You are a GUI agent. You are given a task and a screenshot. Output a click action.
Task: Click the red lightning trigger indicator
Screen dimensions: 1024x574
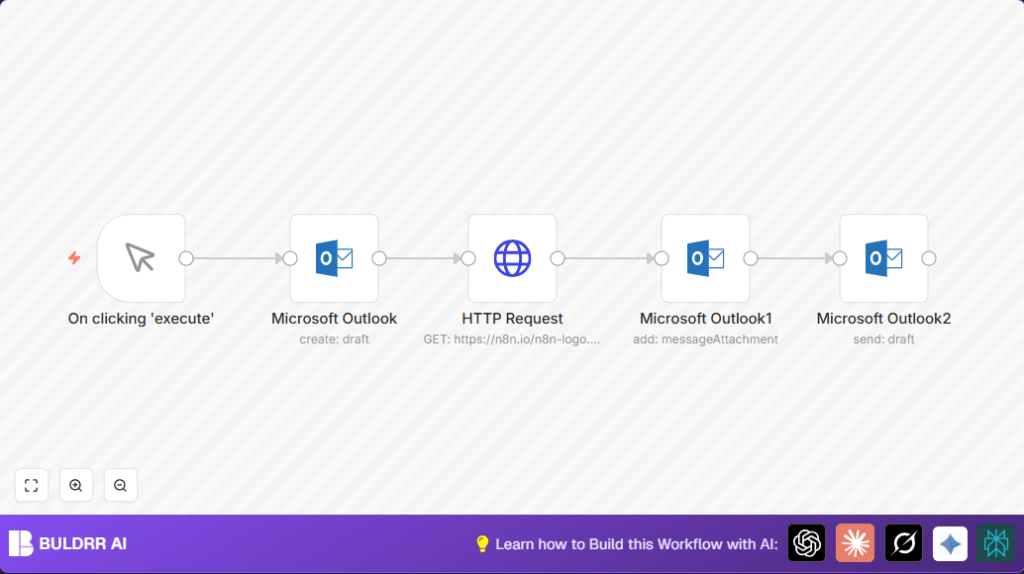(x=74, y=258)
